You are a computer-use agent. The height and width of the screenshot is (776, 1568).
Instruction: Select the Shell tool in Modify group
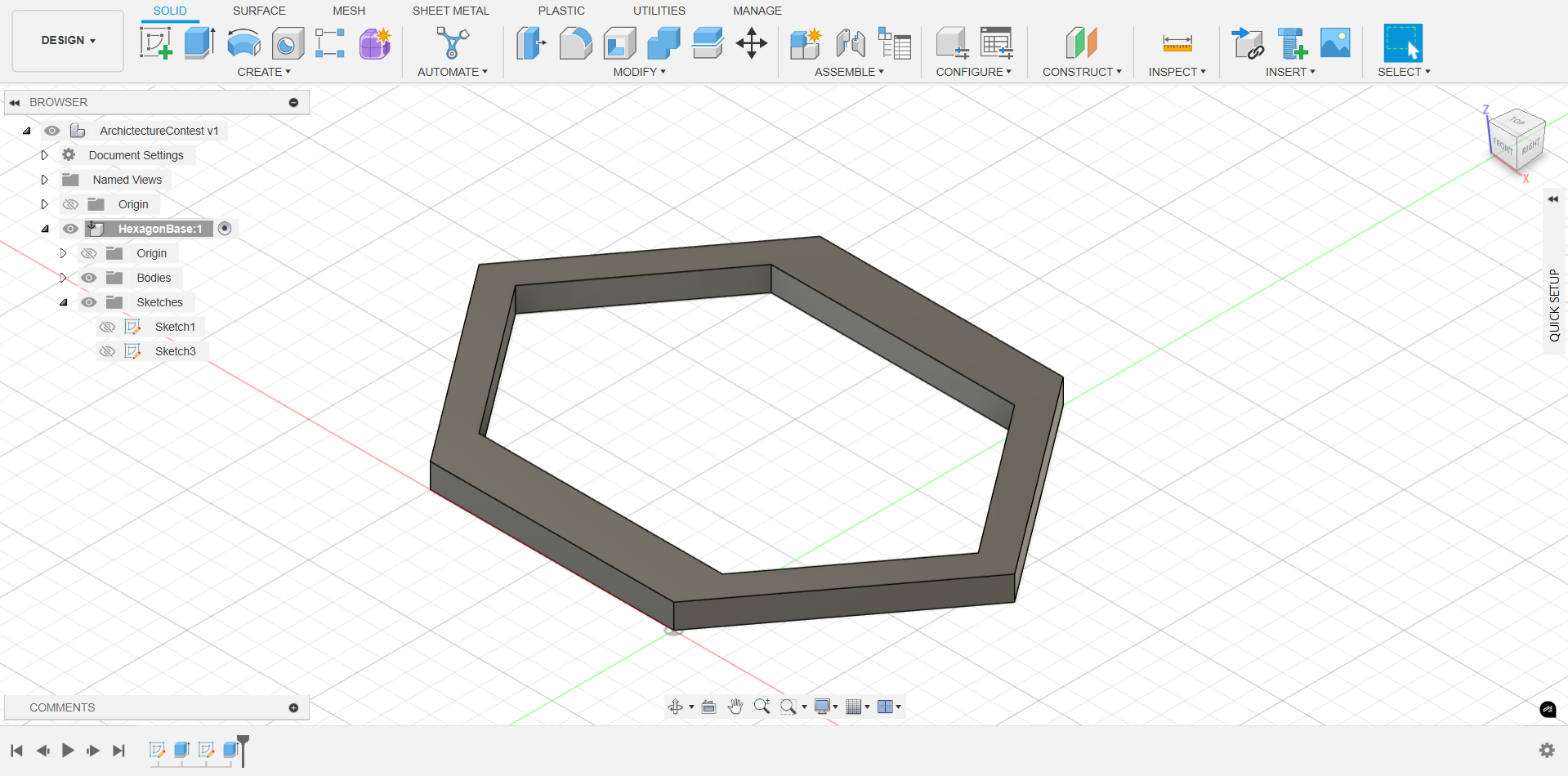pyautogui.click(x=620, y=43)
